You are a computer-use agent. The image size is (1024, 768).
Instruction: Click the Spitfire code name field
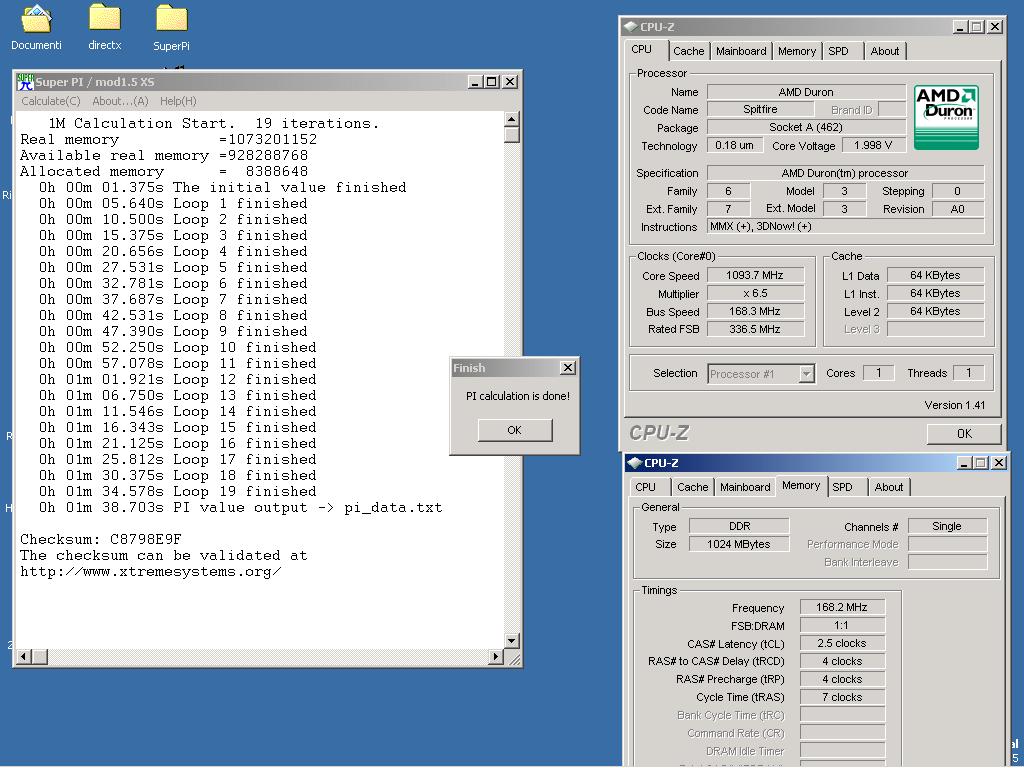pos(760,110)
